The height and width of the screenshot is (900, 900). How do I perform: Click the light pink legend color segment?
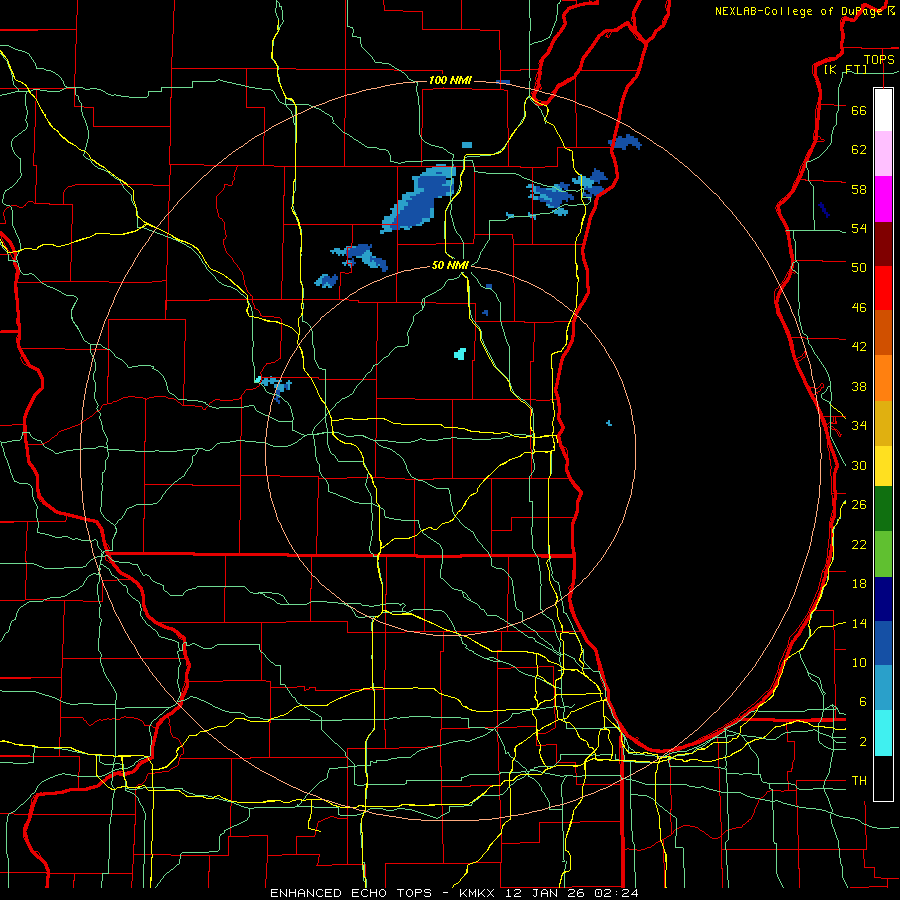(x=883, y=153)
